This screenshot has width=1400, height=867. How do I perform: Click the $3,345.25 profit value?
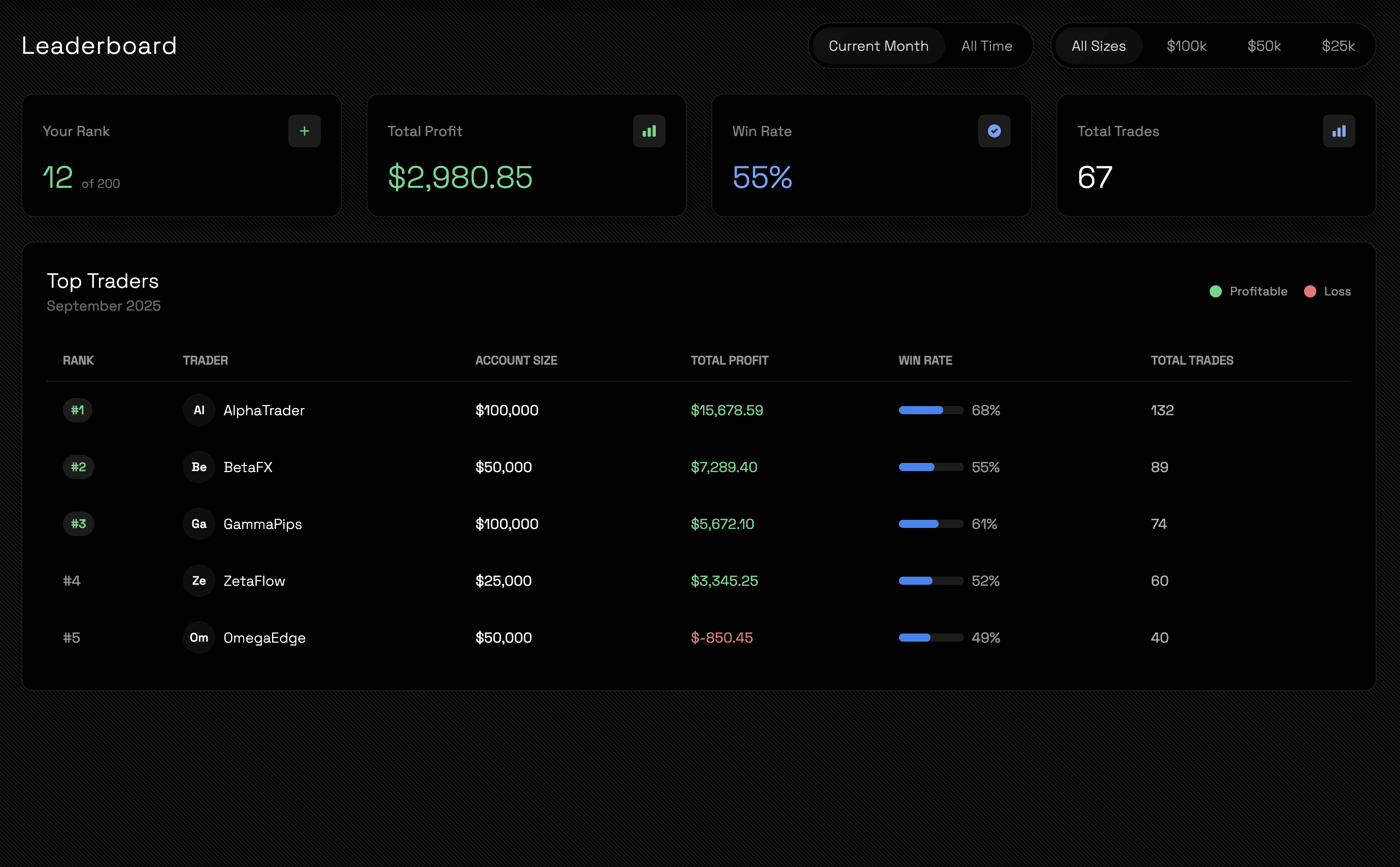coord(725,580)
